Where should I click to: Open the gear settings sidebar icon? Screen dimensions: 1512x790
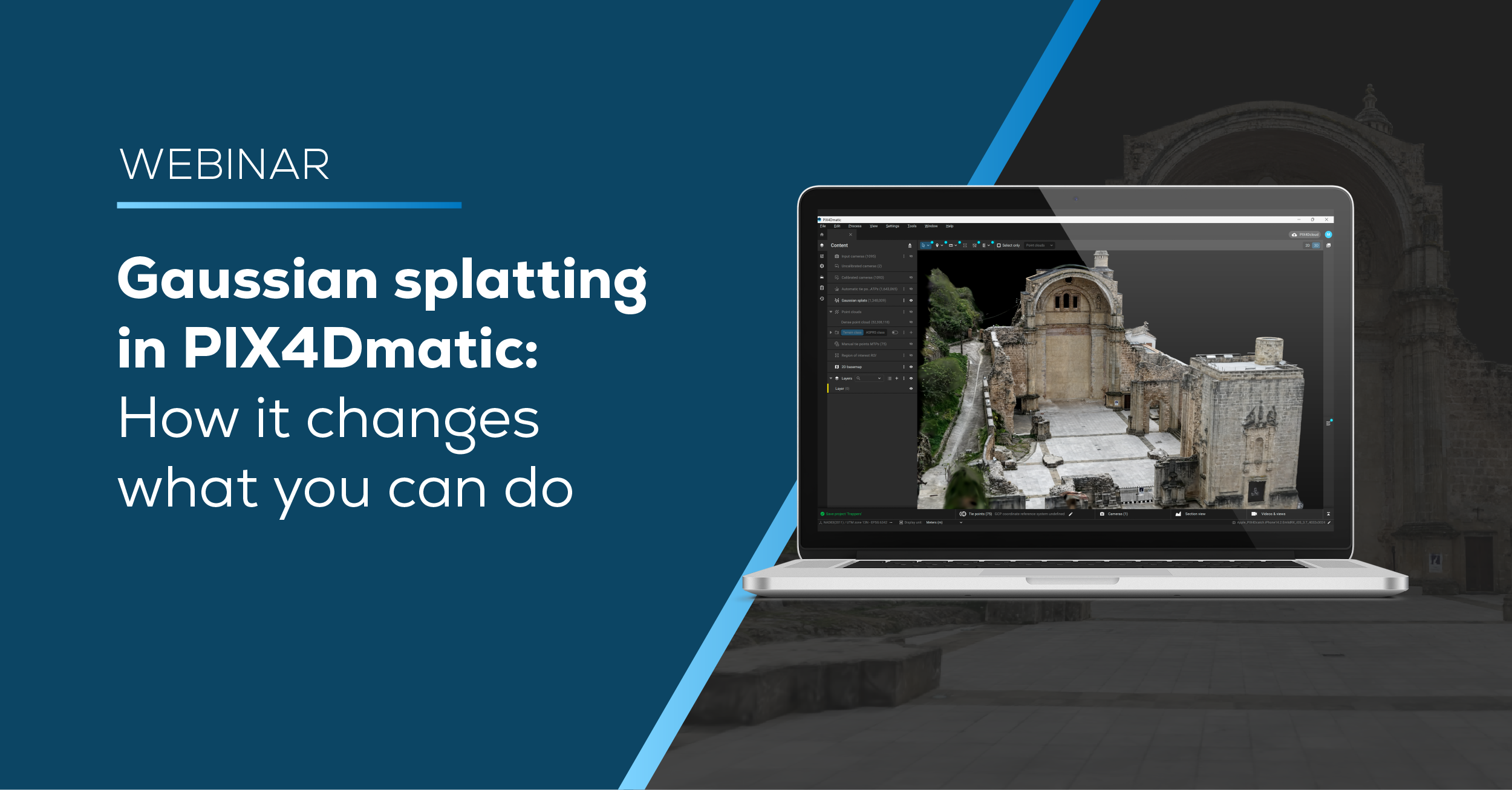coord(822,266)
